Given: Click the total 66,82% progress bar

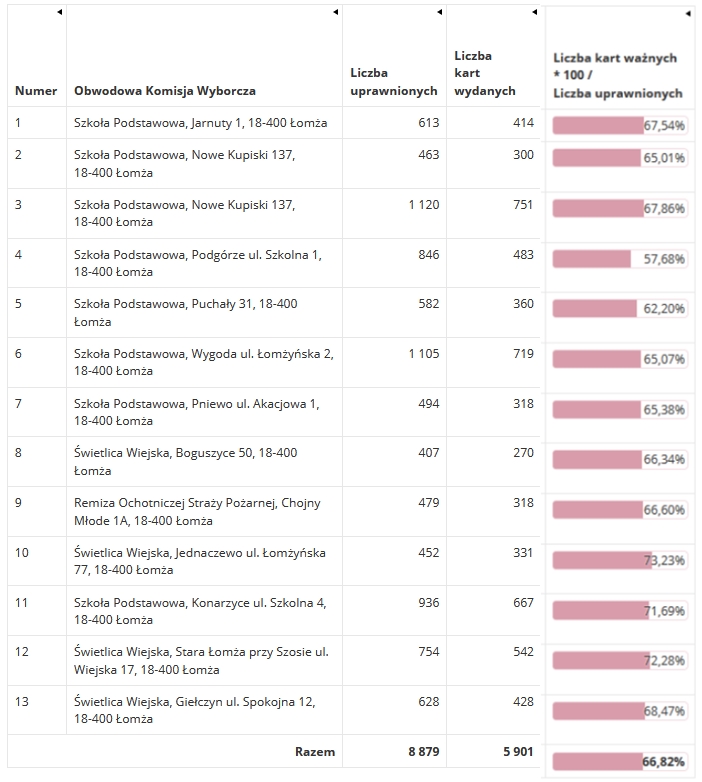Looking at the screenshot, I should click(x=620, y=762).
